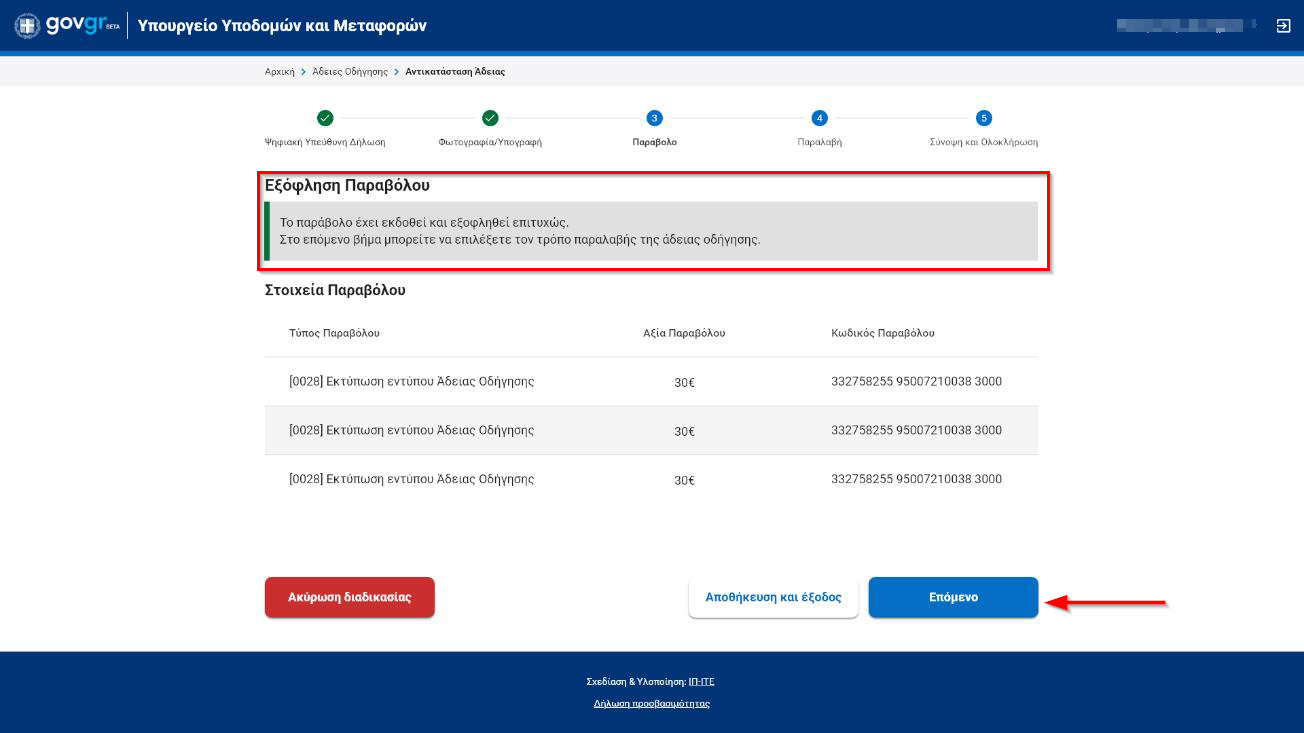1304x733 pixels.
Task: Click the gov.gr logo icon
Action: pyautogui.click(x=66, y=26)
